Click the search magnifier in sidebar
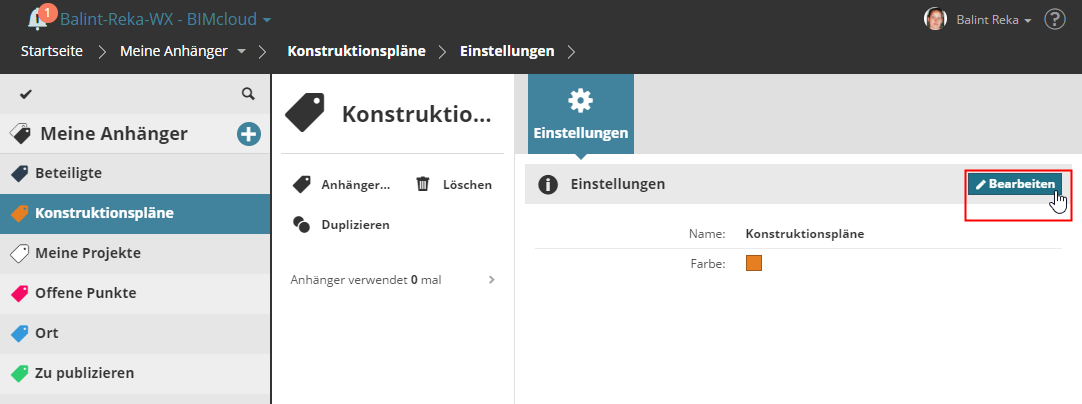 248,94
